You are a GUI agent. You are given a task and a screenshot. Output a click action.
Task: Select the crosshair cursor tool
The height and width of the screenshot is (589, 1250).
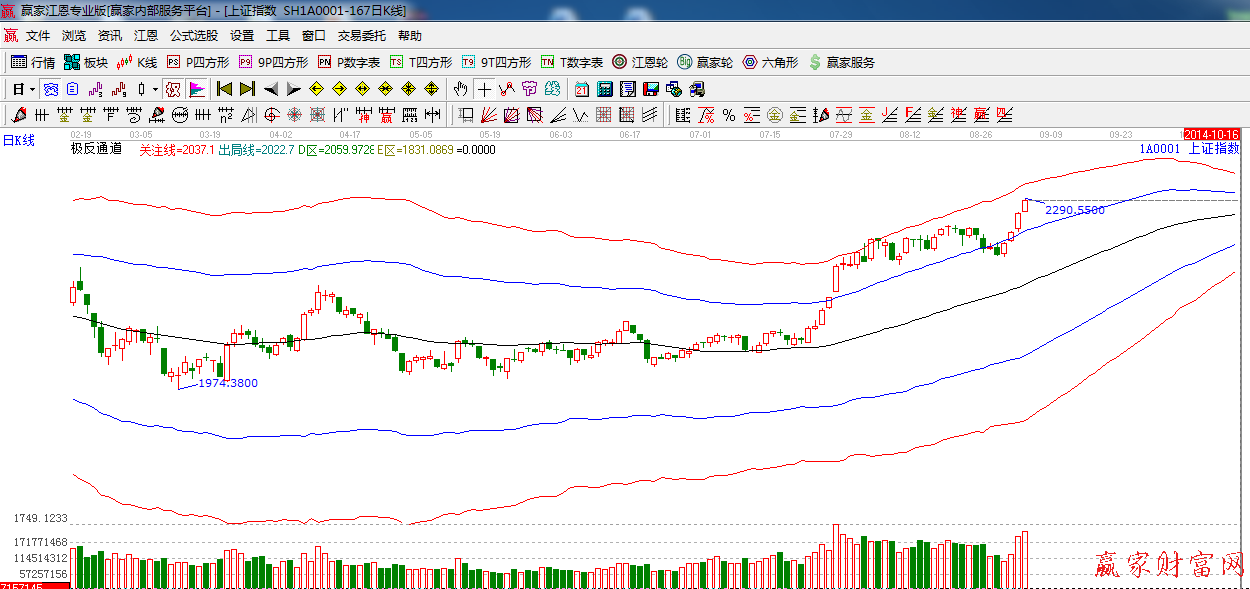pyautogui.click(x=484, y=89)
